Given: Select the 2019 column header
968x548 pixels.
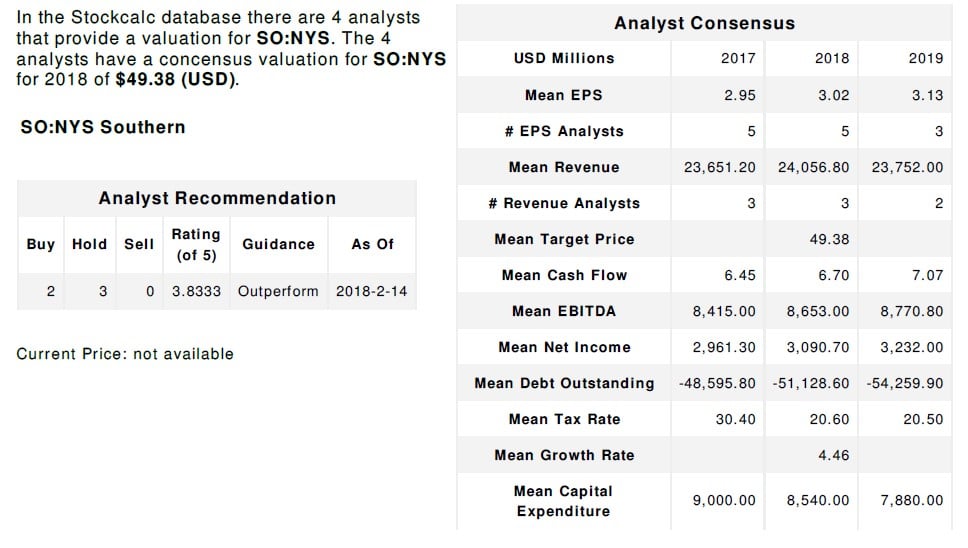Looking at the screenshot, I should point(925,59).
